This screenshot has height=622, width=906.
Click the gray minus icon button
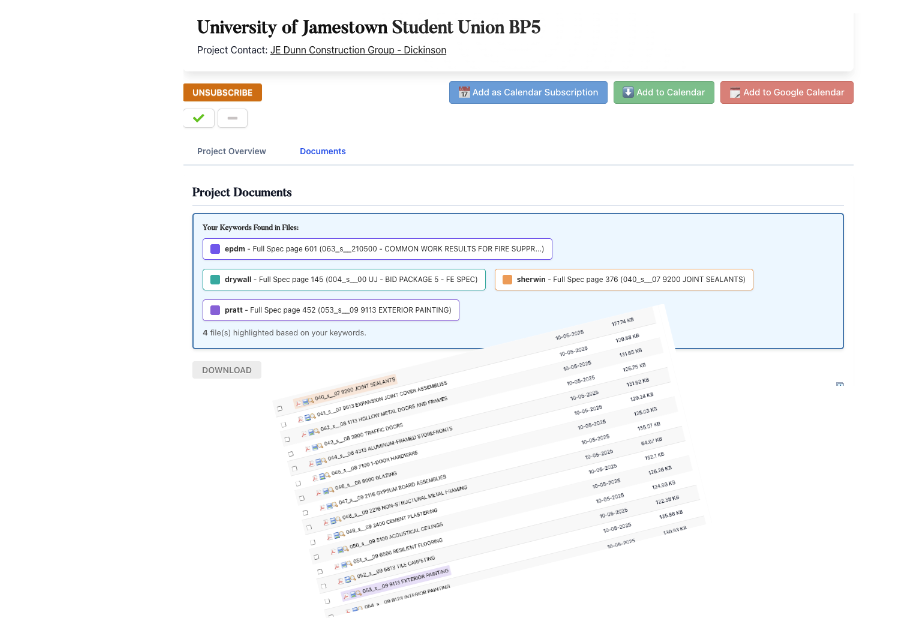232,118
